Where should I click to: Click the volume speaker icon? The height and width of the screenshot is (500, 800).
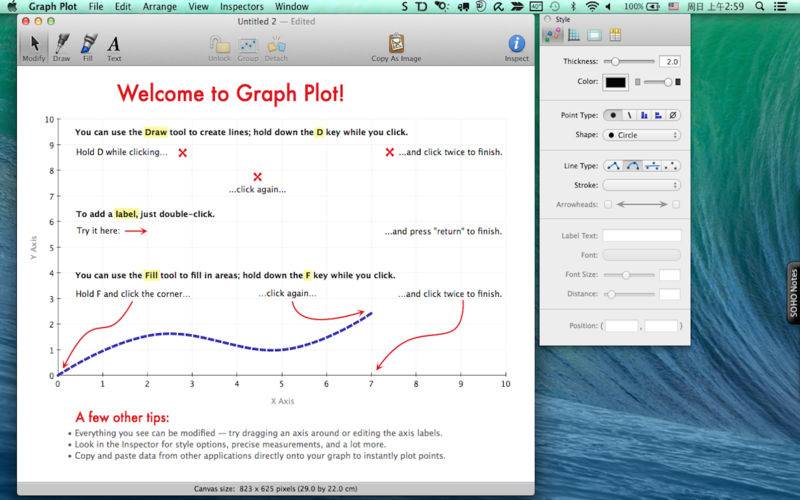(x=609, y=6)
